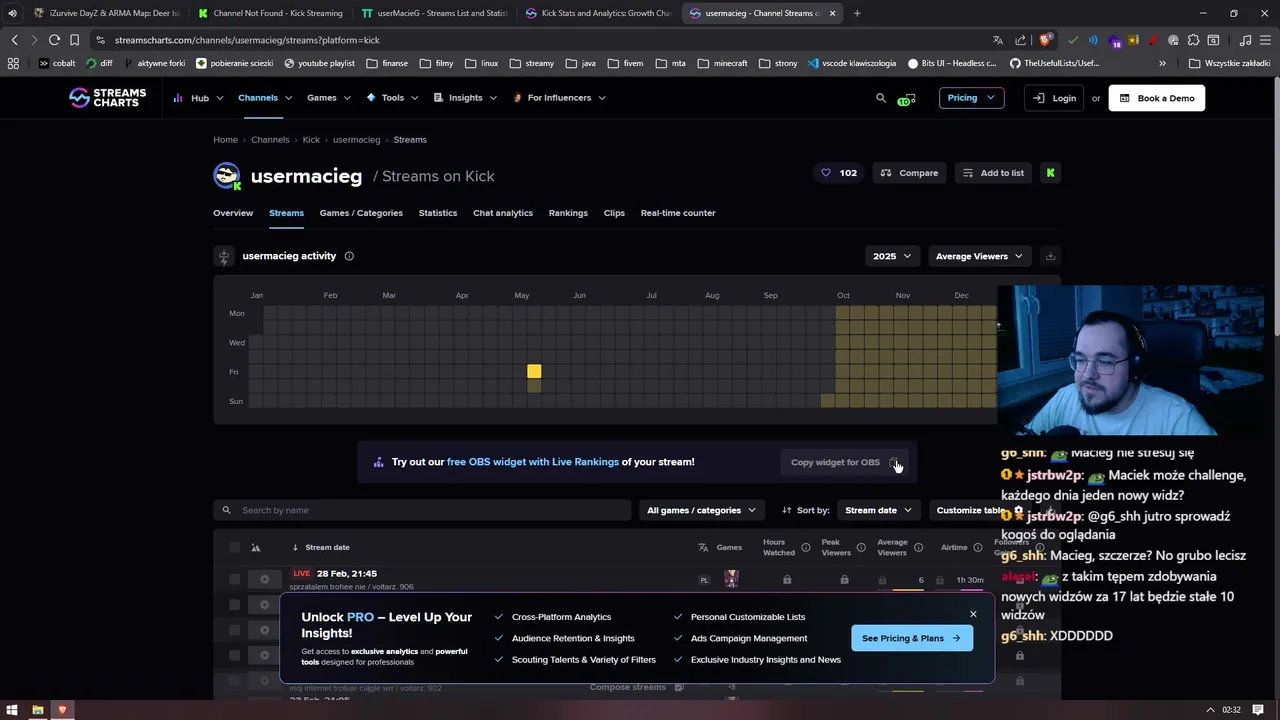Open the browser translate icon
This screenshot has width=1280, height=720.
pos(997,40)
